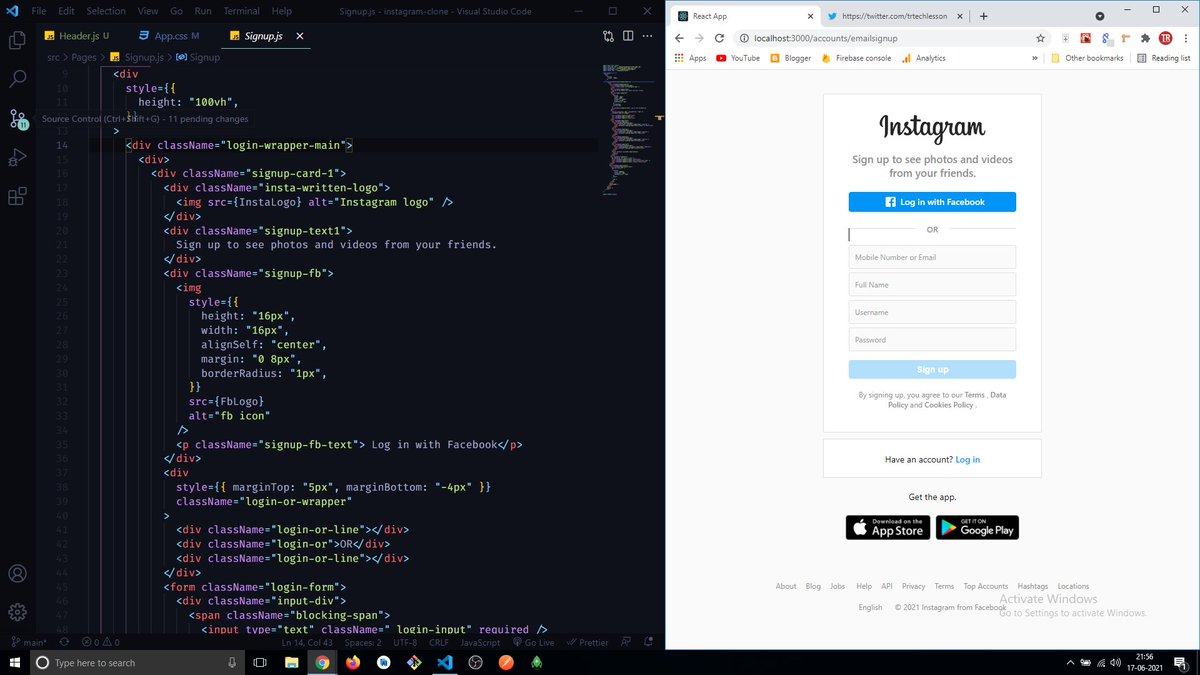Viewport: 1200px width, 675px height.
Task: Close the Signup.js editor tab
Action: (299, 36)
